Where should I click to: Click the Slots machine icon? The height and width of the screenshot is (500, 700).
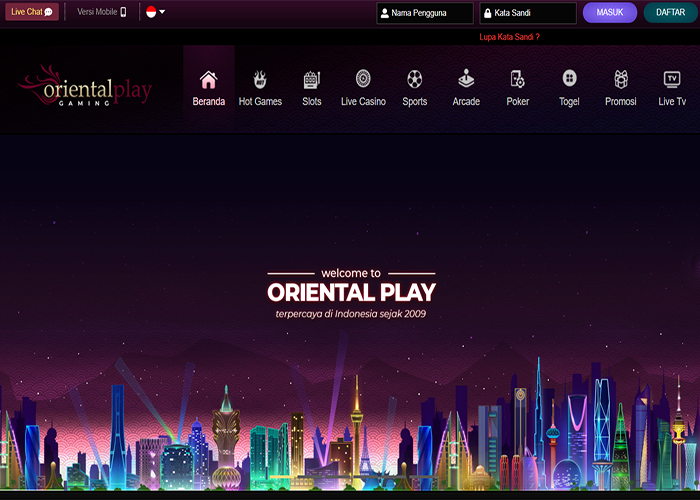tap(312, 79)
